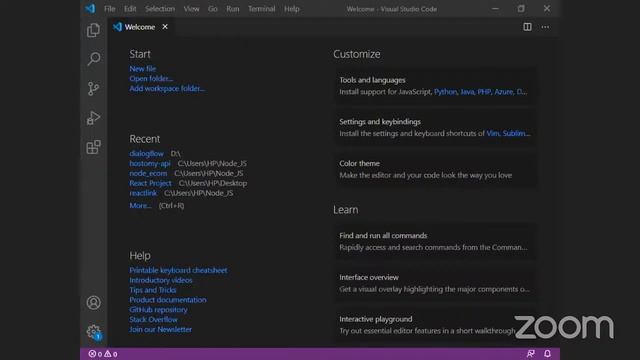Viewport: 640px width, 360px height.
Task: Open recent React Project
Action: (x=151, y=183)
